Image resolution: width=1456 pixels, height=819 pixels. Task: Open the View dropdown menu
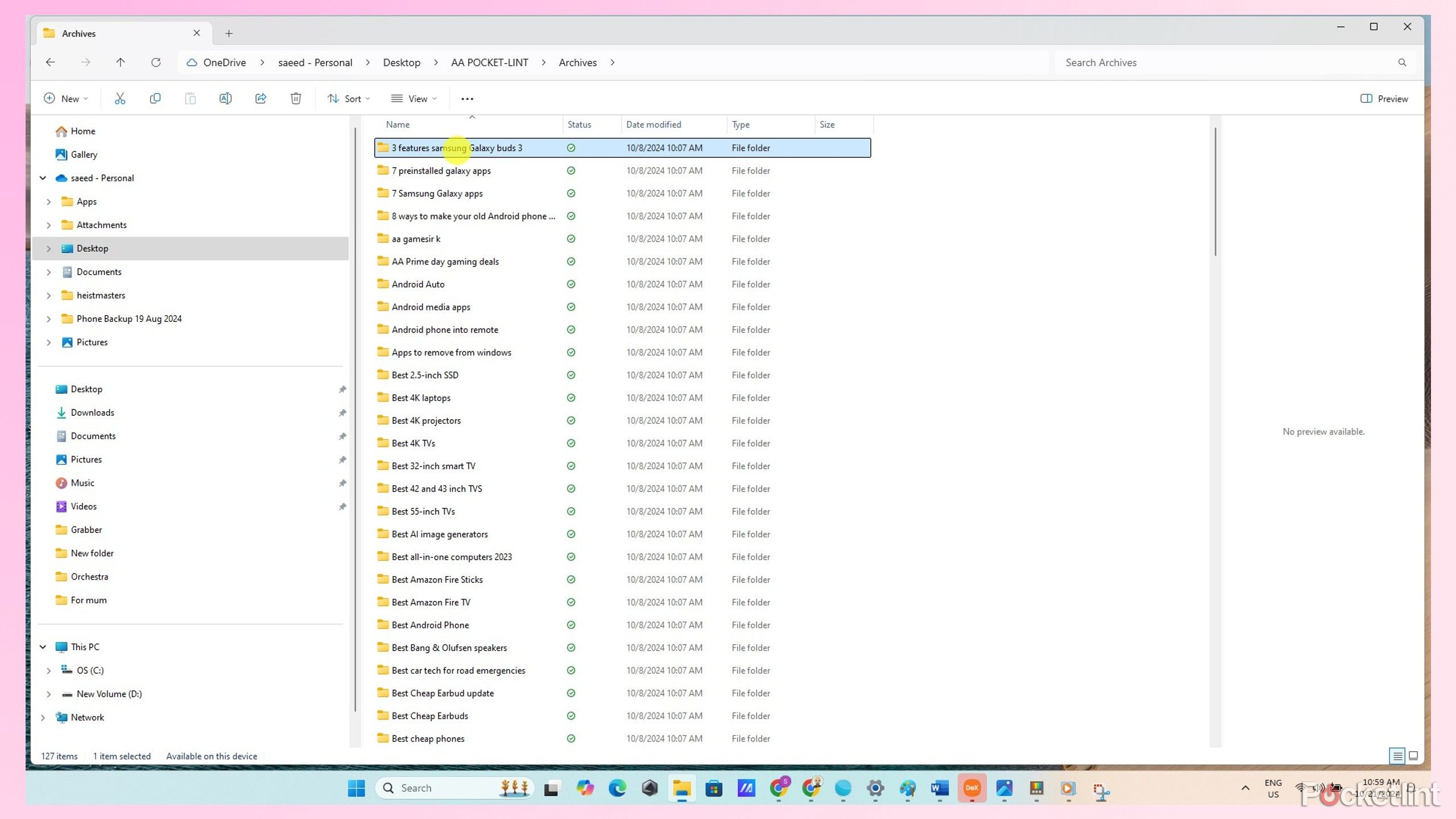414,98
